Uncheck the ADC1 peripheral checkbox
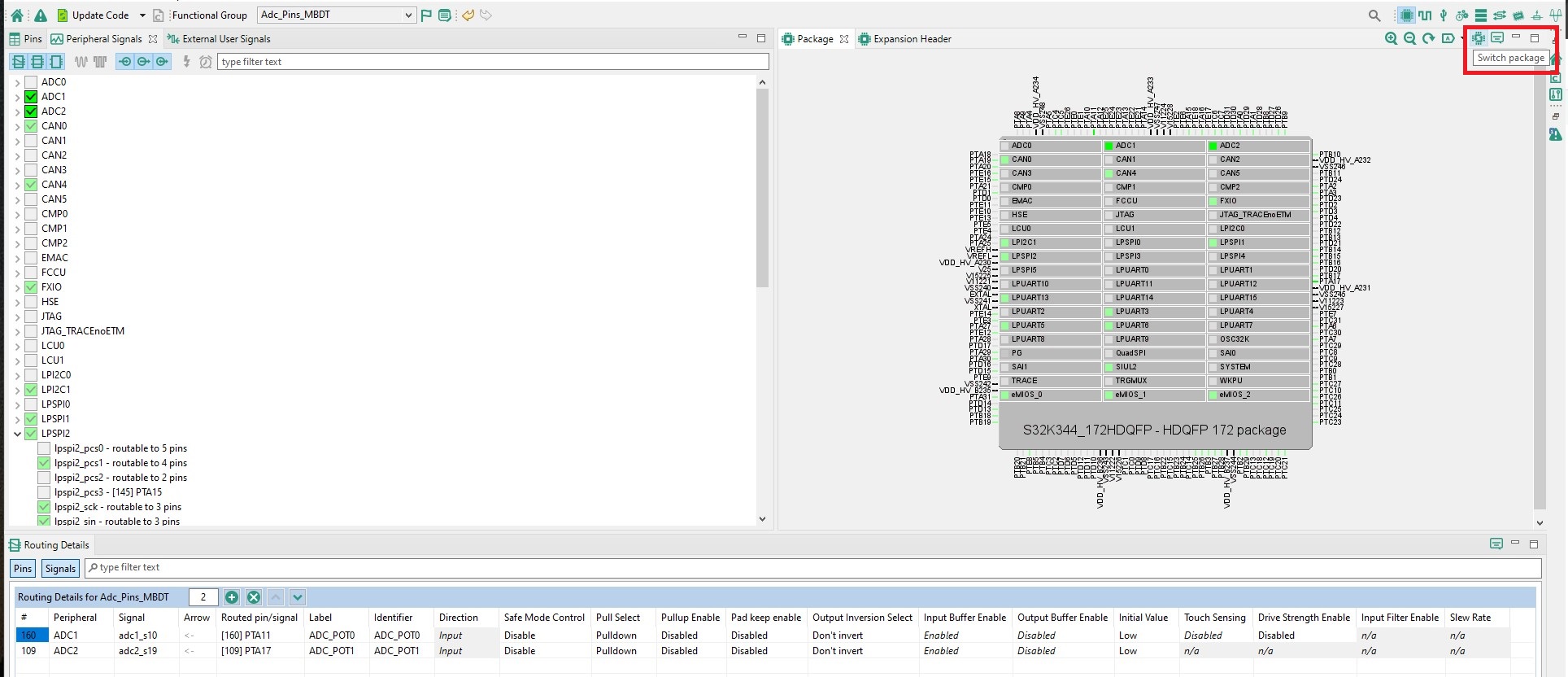 [x=31, y=97]
